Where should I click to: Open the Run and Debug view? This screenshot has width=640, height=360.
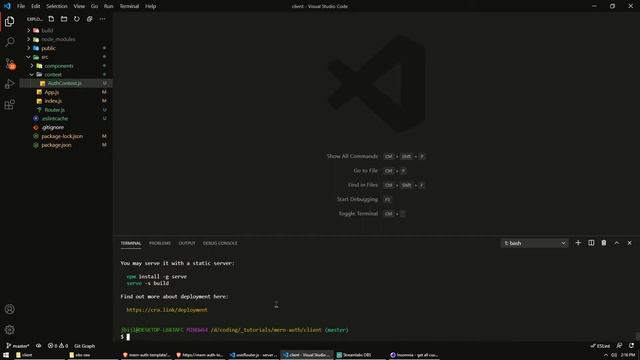point(9,84)
